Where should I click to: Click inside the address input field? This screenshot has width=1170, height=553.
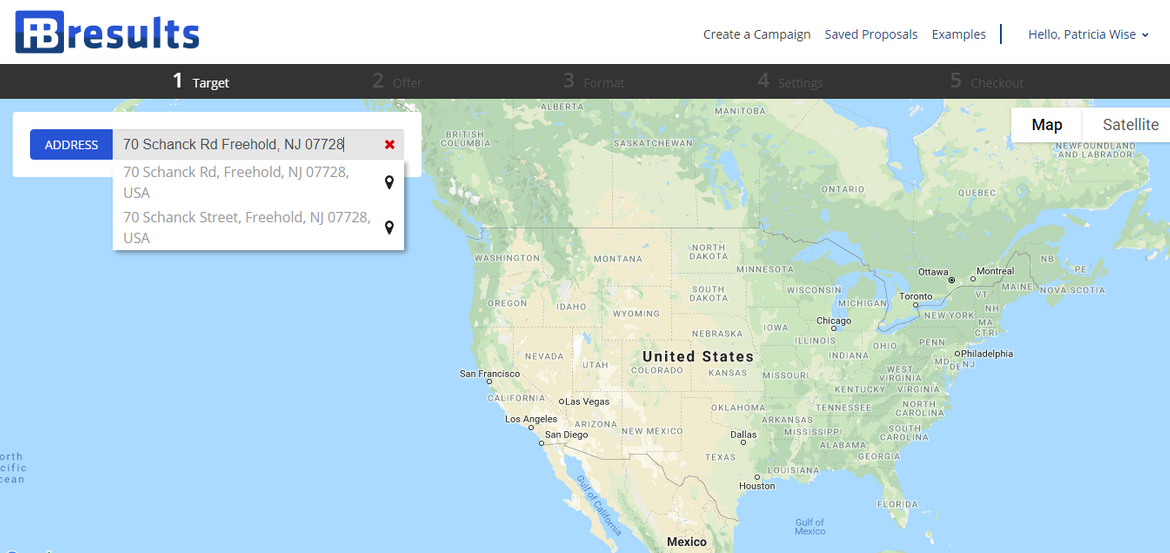coord(245,145)
